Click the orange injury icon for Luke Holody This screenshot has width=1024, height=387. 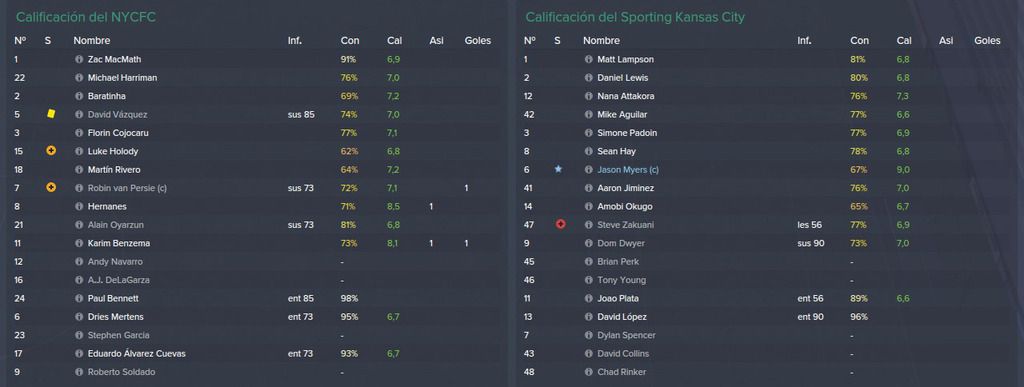pyautogui.click(x=51, y=151)
